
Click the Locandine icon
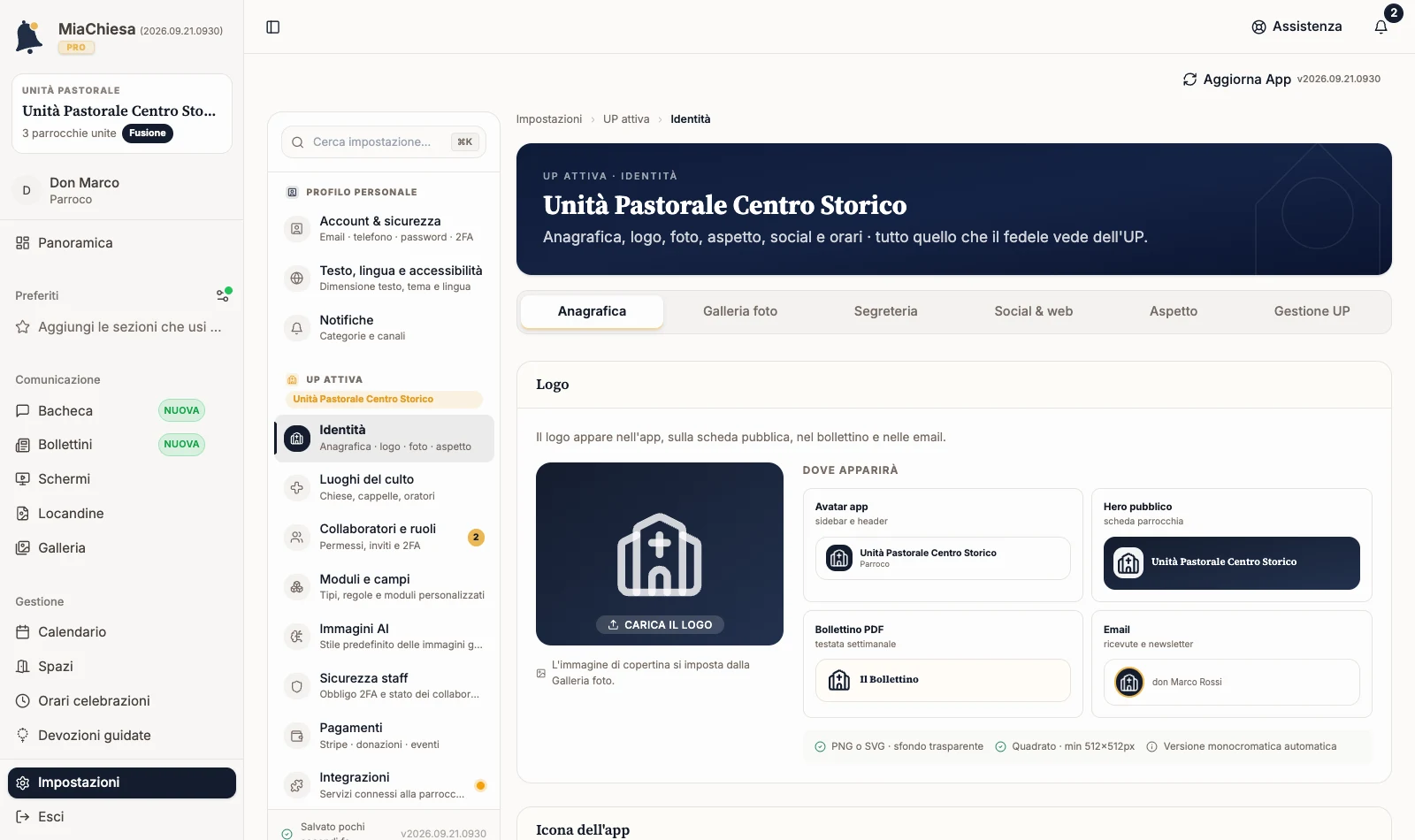point(23,514)
